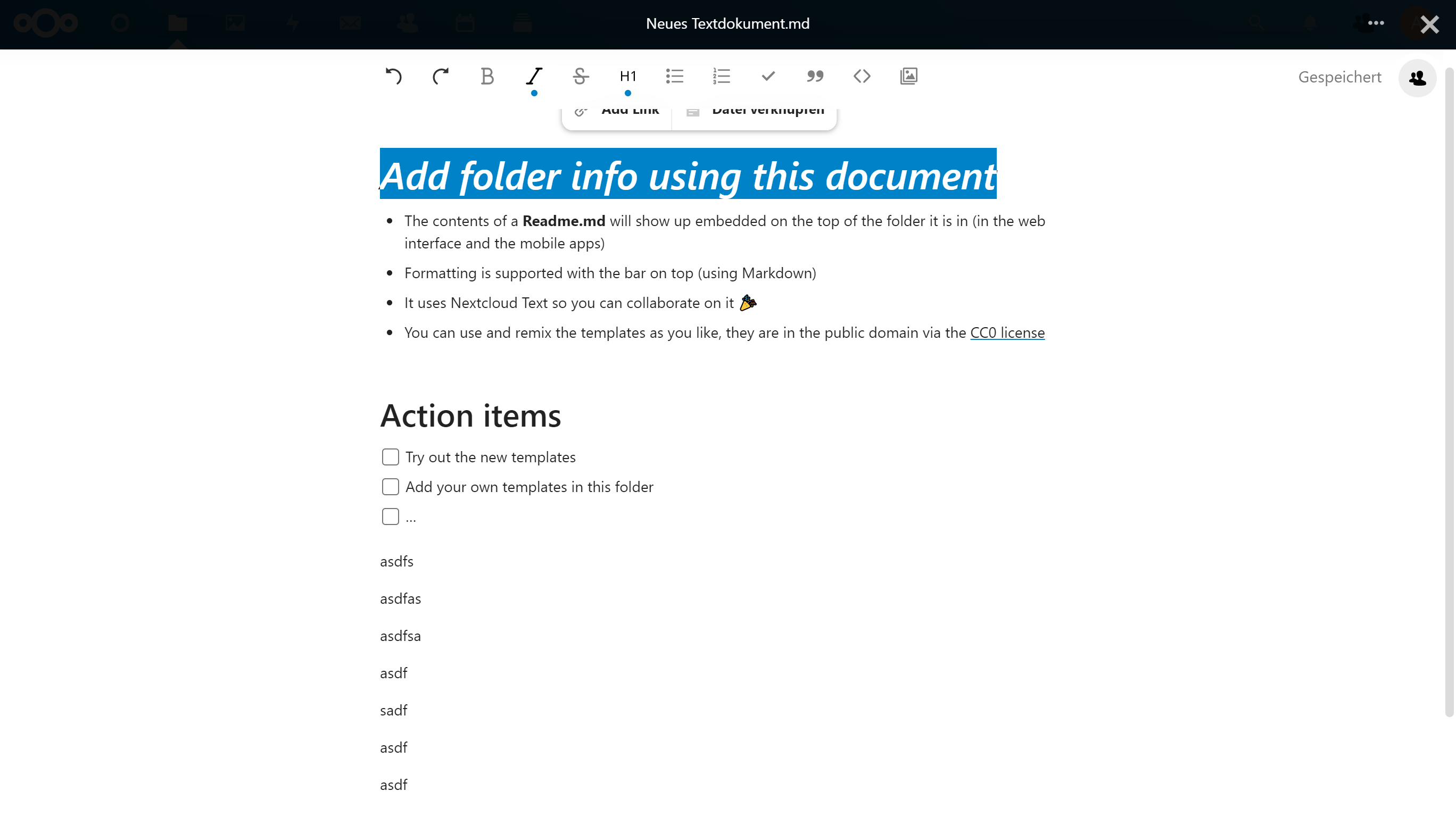1456x816 pixels.
Task: Click the undo arrow in toolbar
Action: coord(393,76)
